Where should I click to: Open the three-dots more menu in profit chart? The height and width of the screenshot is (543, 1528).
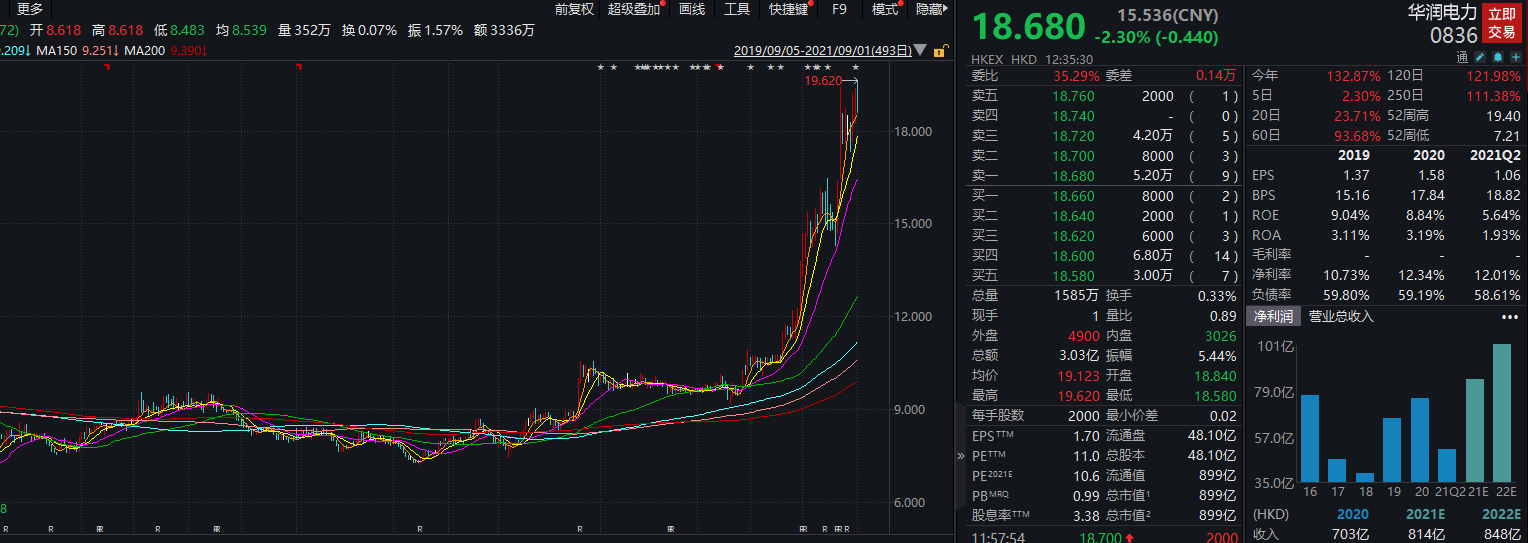tap(1509, 317)
